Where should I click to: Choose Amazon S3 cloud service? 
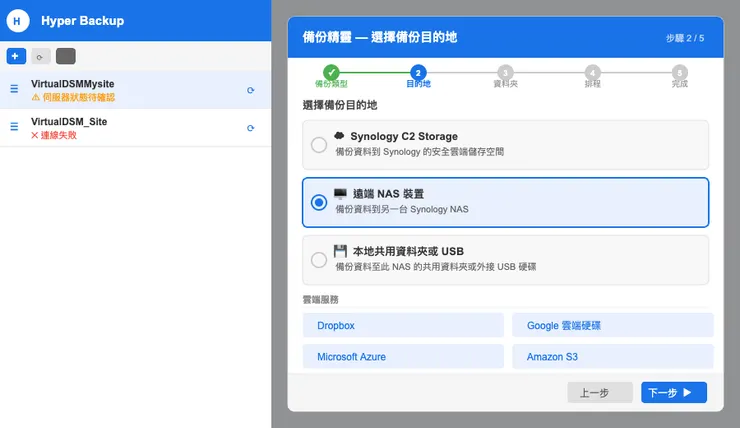point(613,356)
